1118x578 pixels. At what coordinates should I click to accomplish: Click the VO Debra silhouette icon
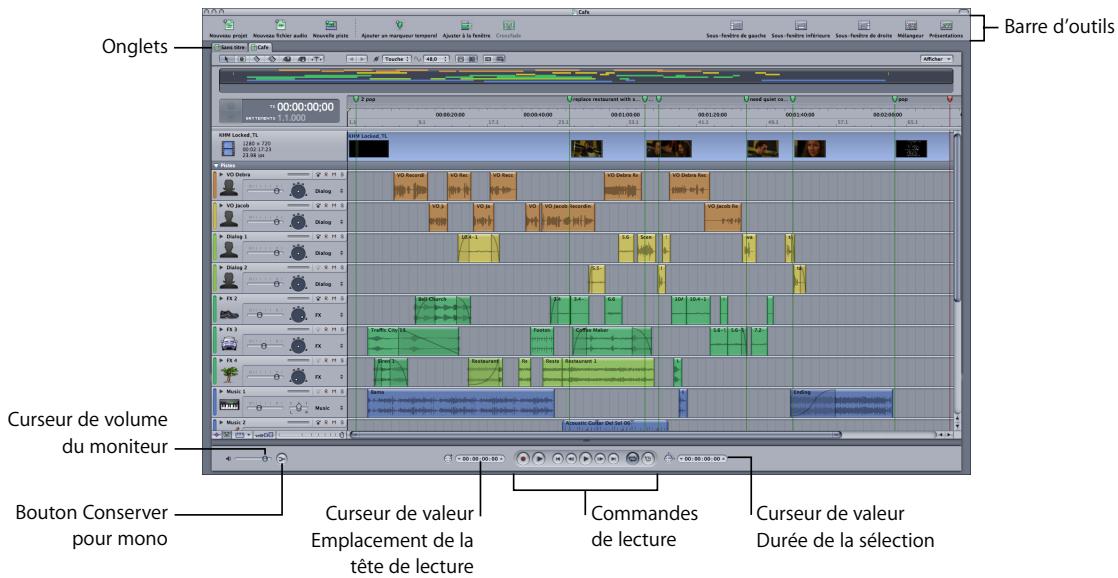[229, 189]
